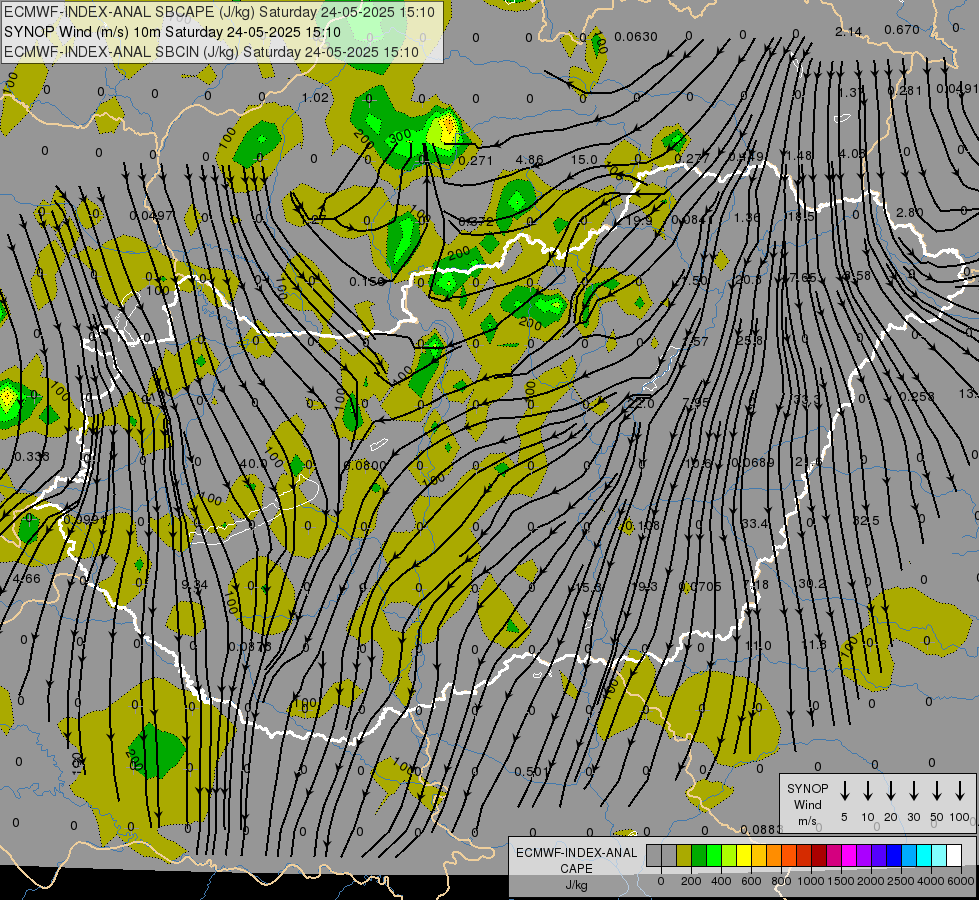Click the 30 m/s wind arrow in legend
The image size is (979, 900).
(x=914, y=791)
